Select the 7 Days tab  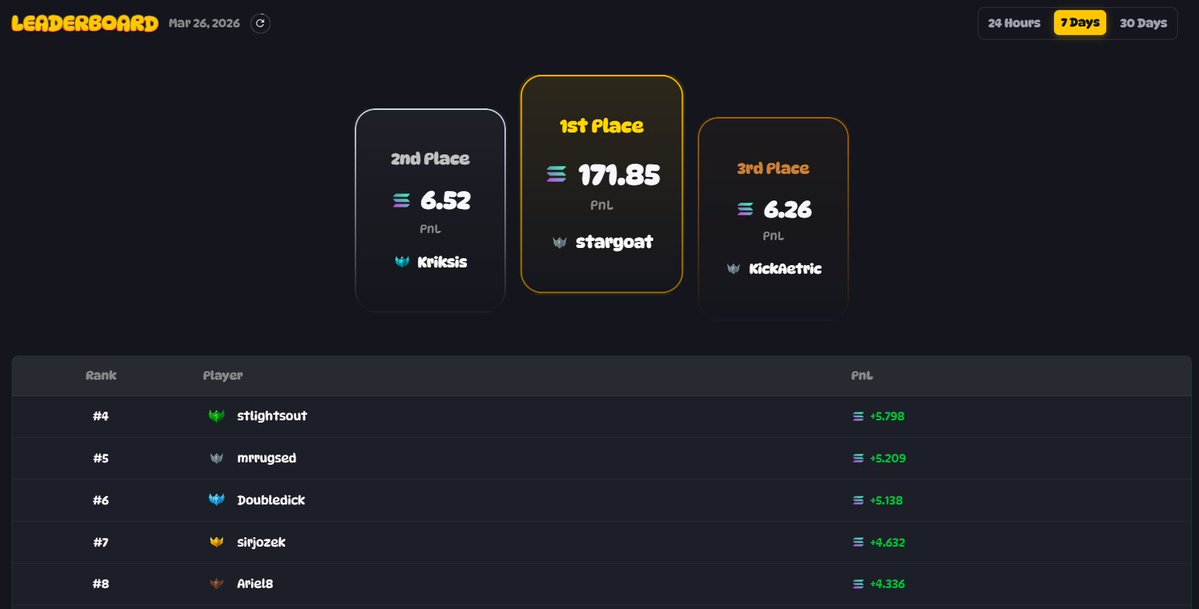(1080, 23)
